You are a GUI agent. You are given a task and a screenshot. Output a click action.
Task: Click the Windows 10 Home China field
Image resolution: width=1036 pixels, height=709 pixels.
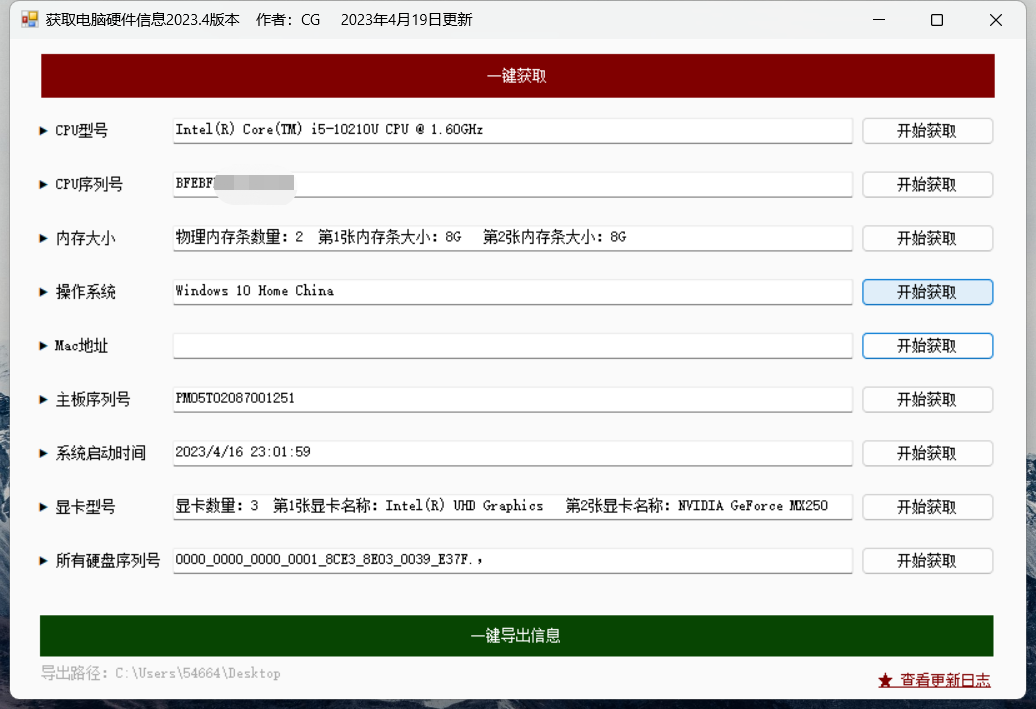(513, 291)
